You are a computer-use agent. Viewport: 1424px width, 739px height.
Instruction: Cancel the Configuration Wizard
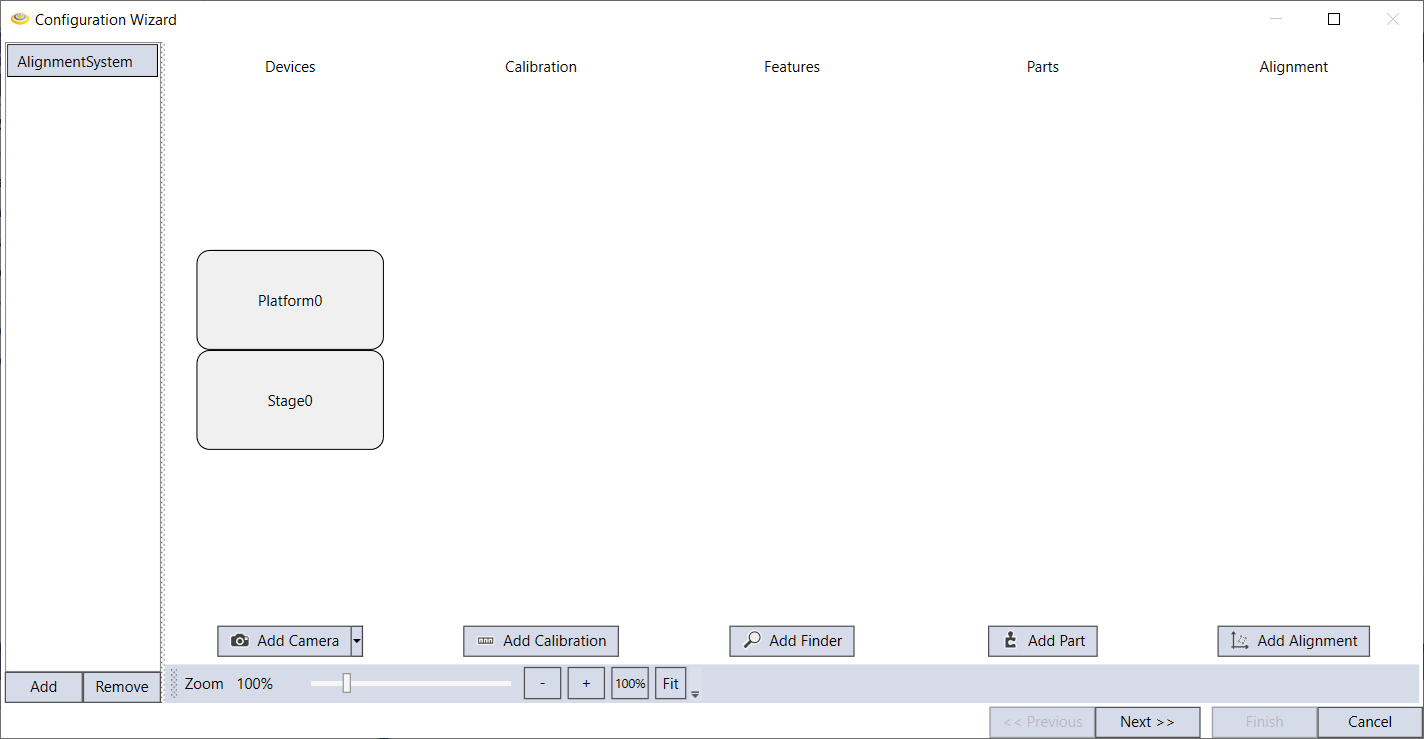[1369, 722]
